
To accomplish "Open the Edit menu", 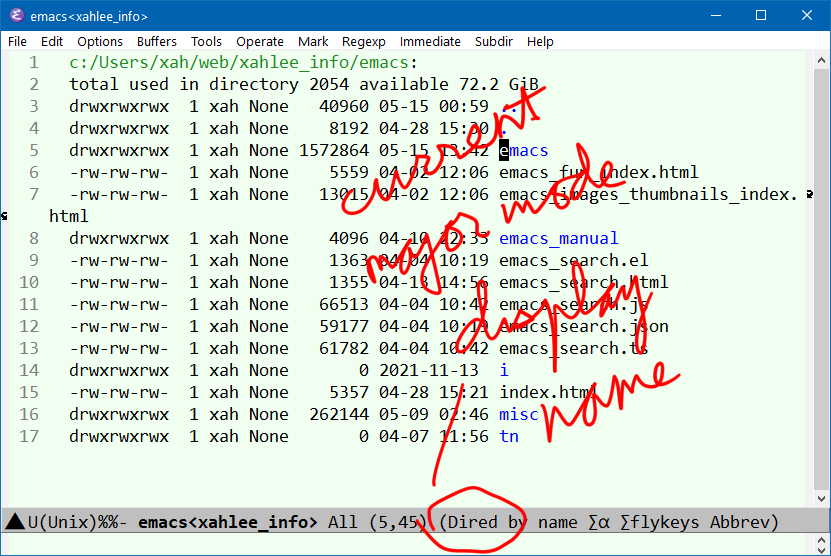I will coord(51,41).
